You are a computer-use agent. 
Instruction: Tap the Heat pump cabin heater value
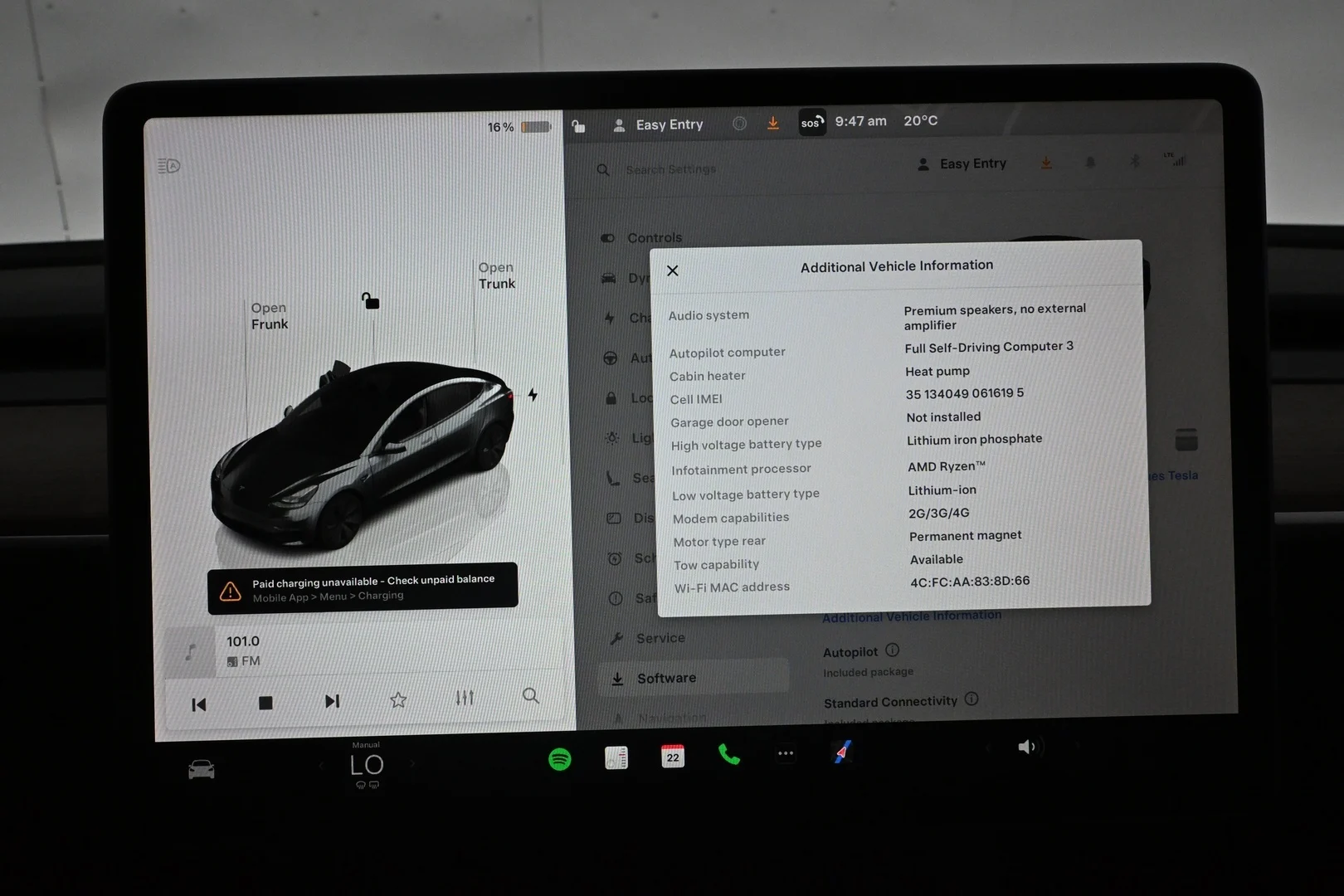point(937,371)
